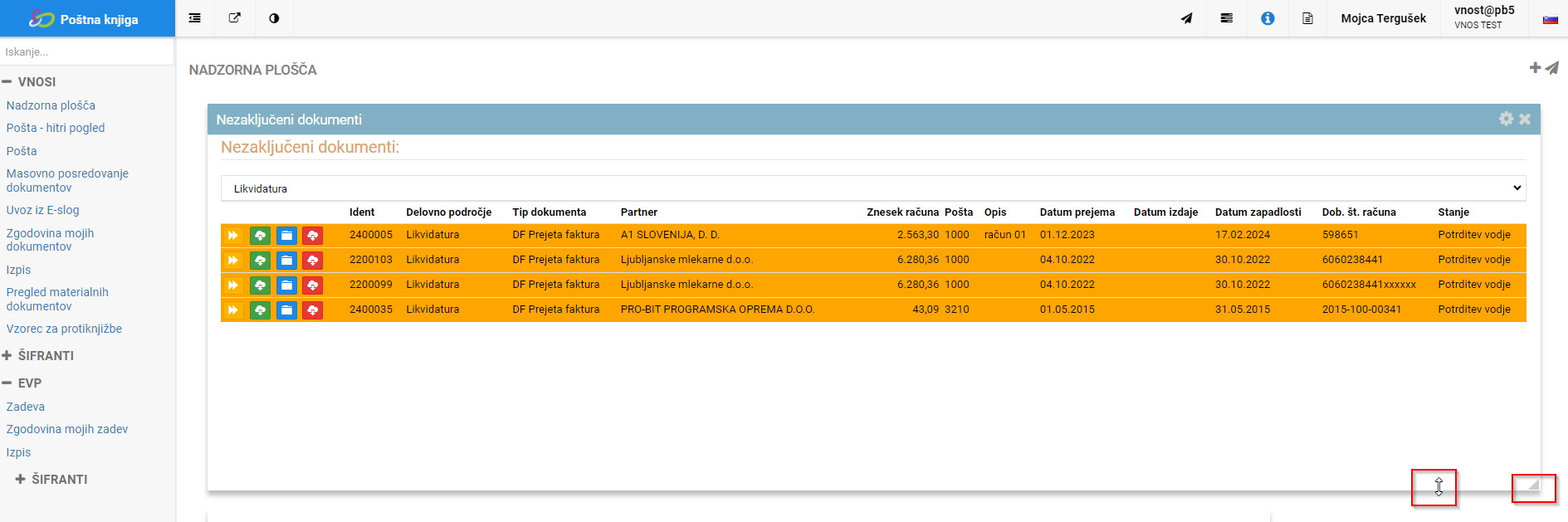This screenshot has width=1568, height=522.
Task: Open the Mojca Tergušek user menu
Action: point(1383,18)
